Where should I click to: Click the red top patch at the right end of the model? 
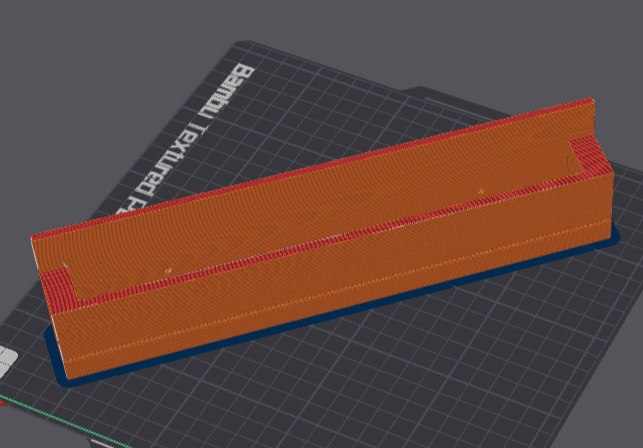pos(591,158)
